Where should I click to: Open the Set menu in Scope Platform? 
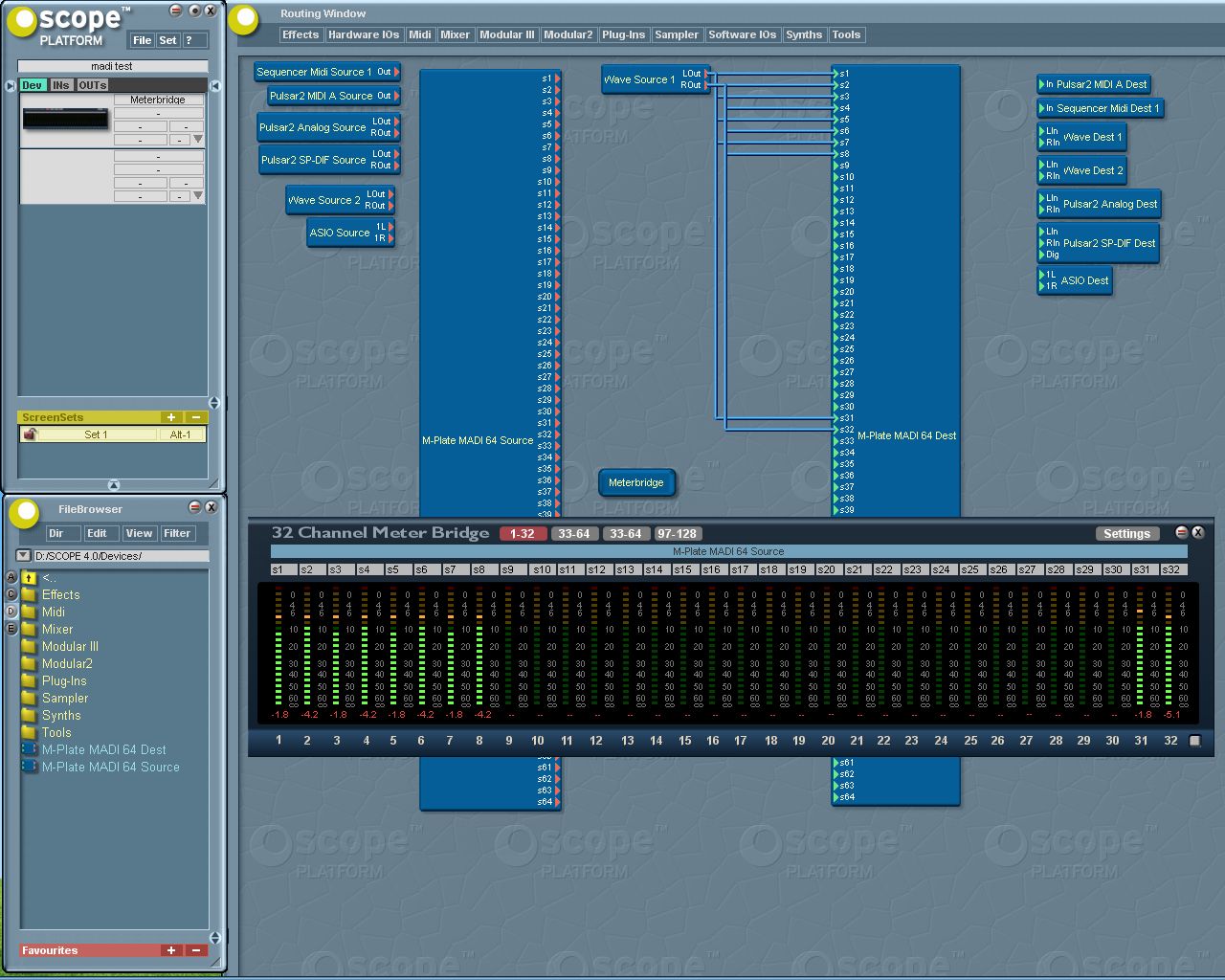click(x=167, y=40)
